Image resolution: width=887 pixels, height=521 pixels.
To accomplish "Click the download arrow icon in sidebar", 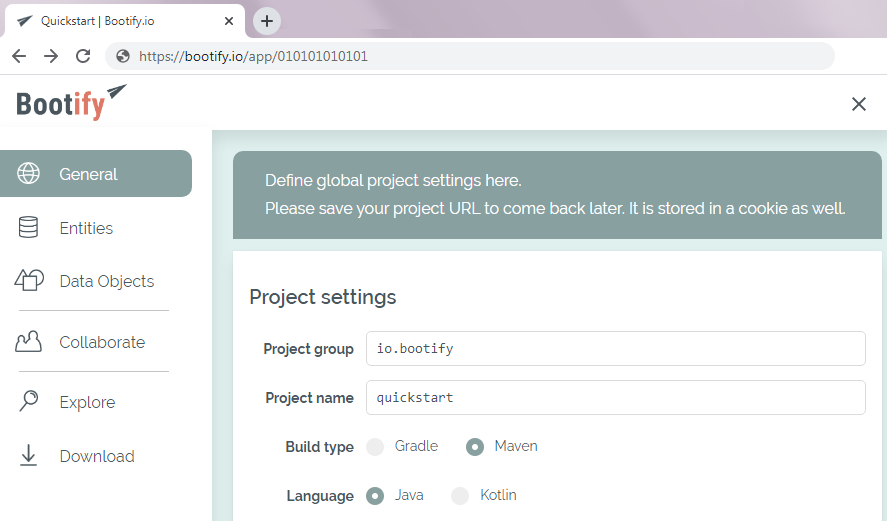I will tap(28, 455).
